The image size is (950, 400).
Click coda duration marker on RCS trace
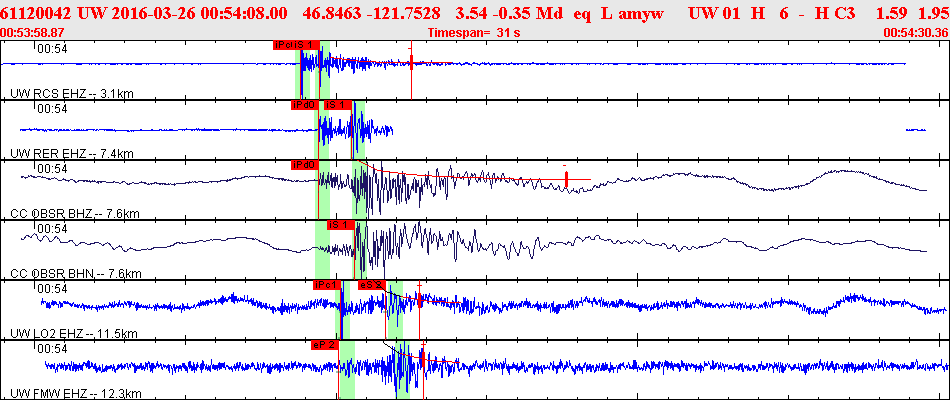point(411,61)
